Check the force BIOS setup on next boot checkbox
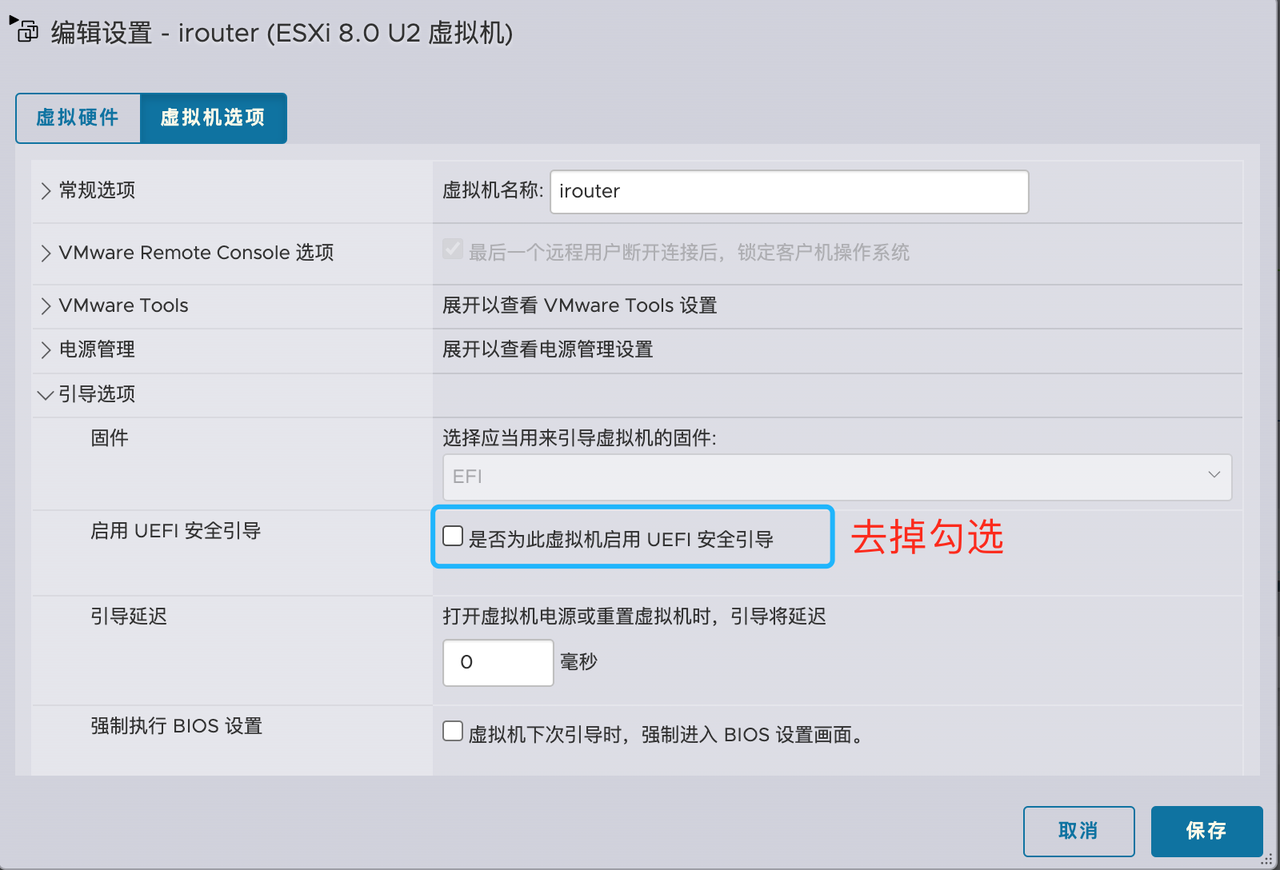 coord(453,732)
